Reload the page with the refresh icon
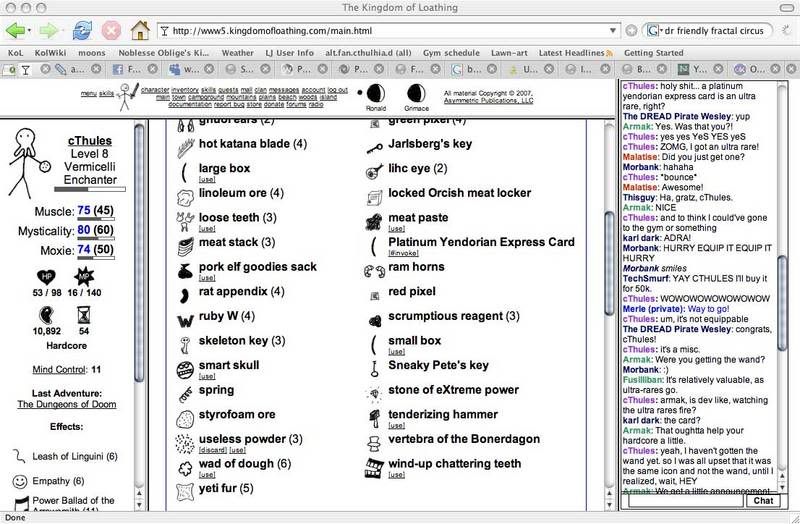 tap(82, 31)
